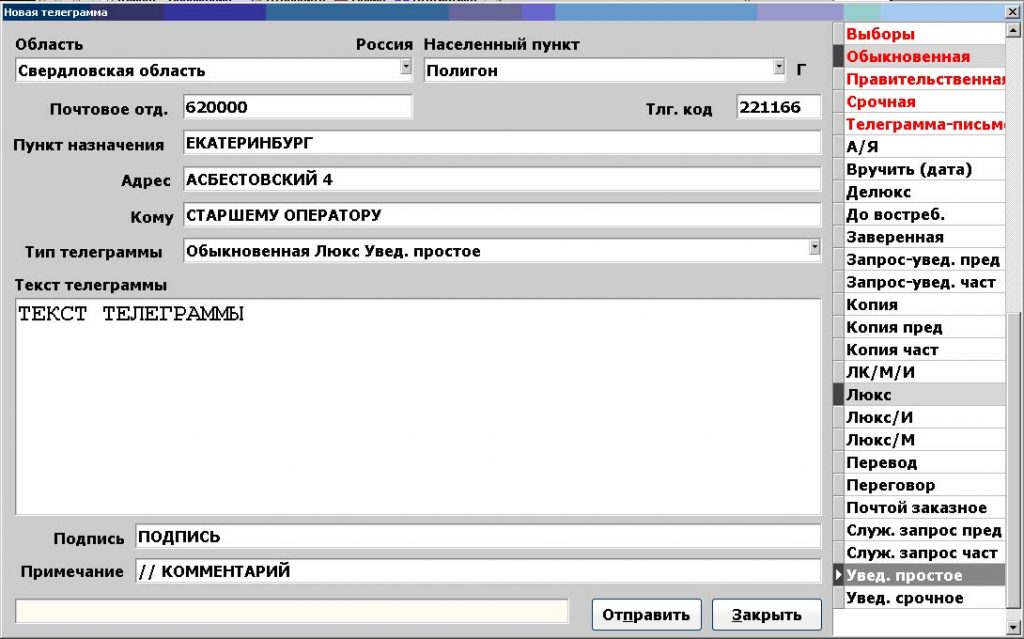1024x639 pixels.
Task: Focus the Тлг. код field
Action: (778, 107)
